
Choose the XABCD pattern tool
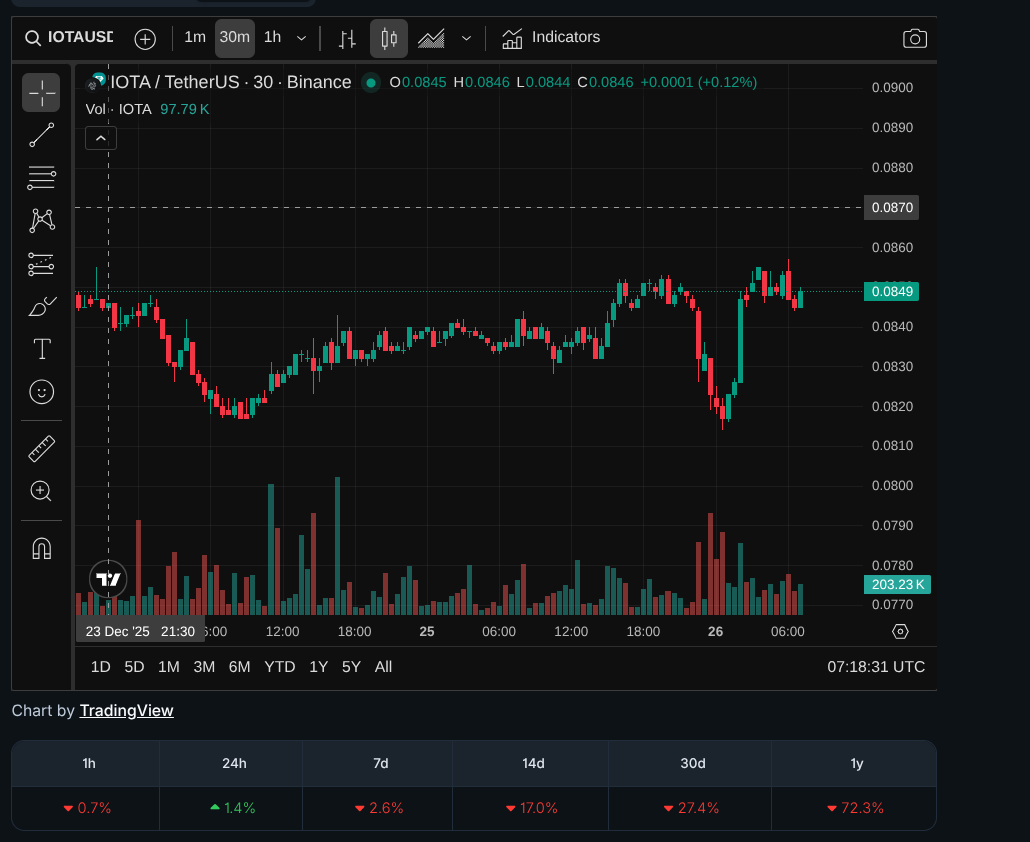tap(41, 220)
